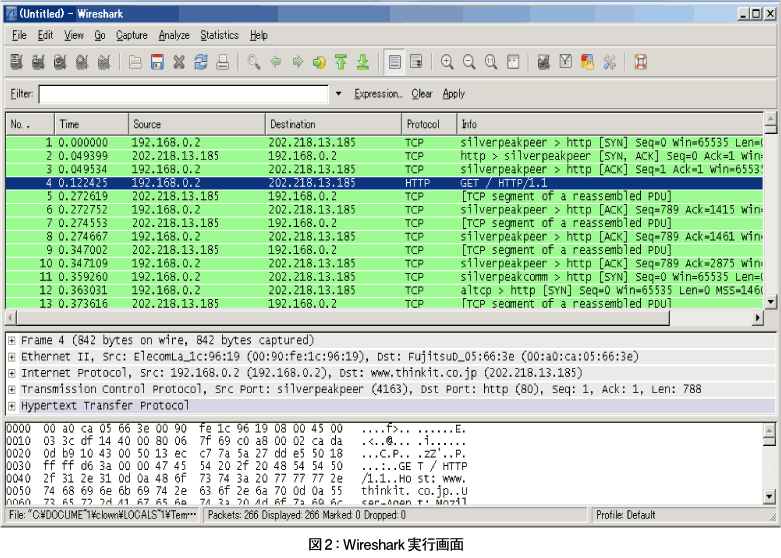The image size is (781, 558).
Task: Click Profile: Default in status bar
Action: (626, 515)
